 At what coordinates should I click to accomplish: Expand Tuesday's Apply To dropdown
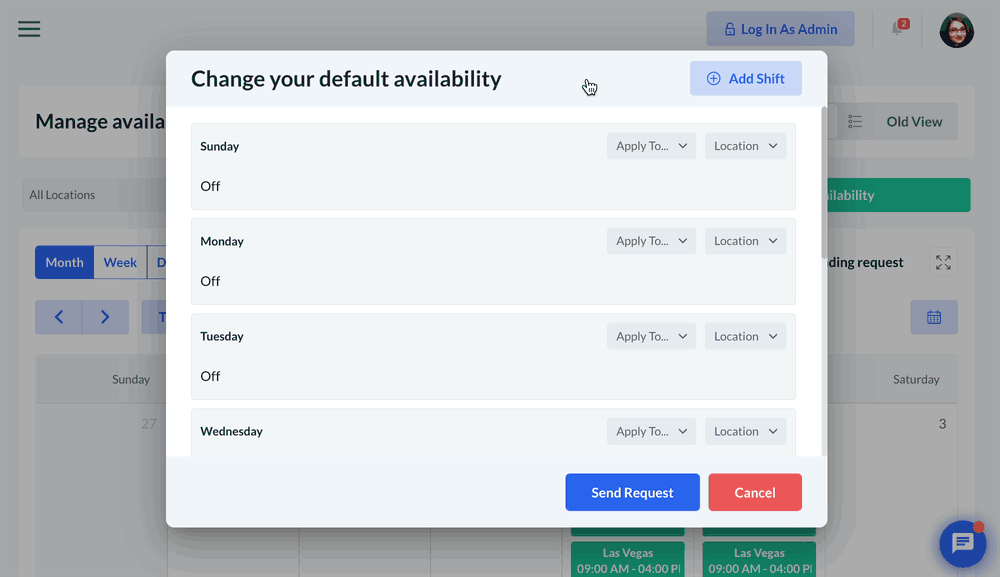[x=651, y=336]
